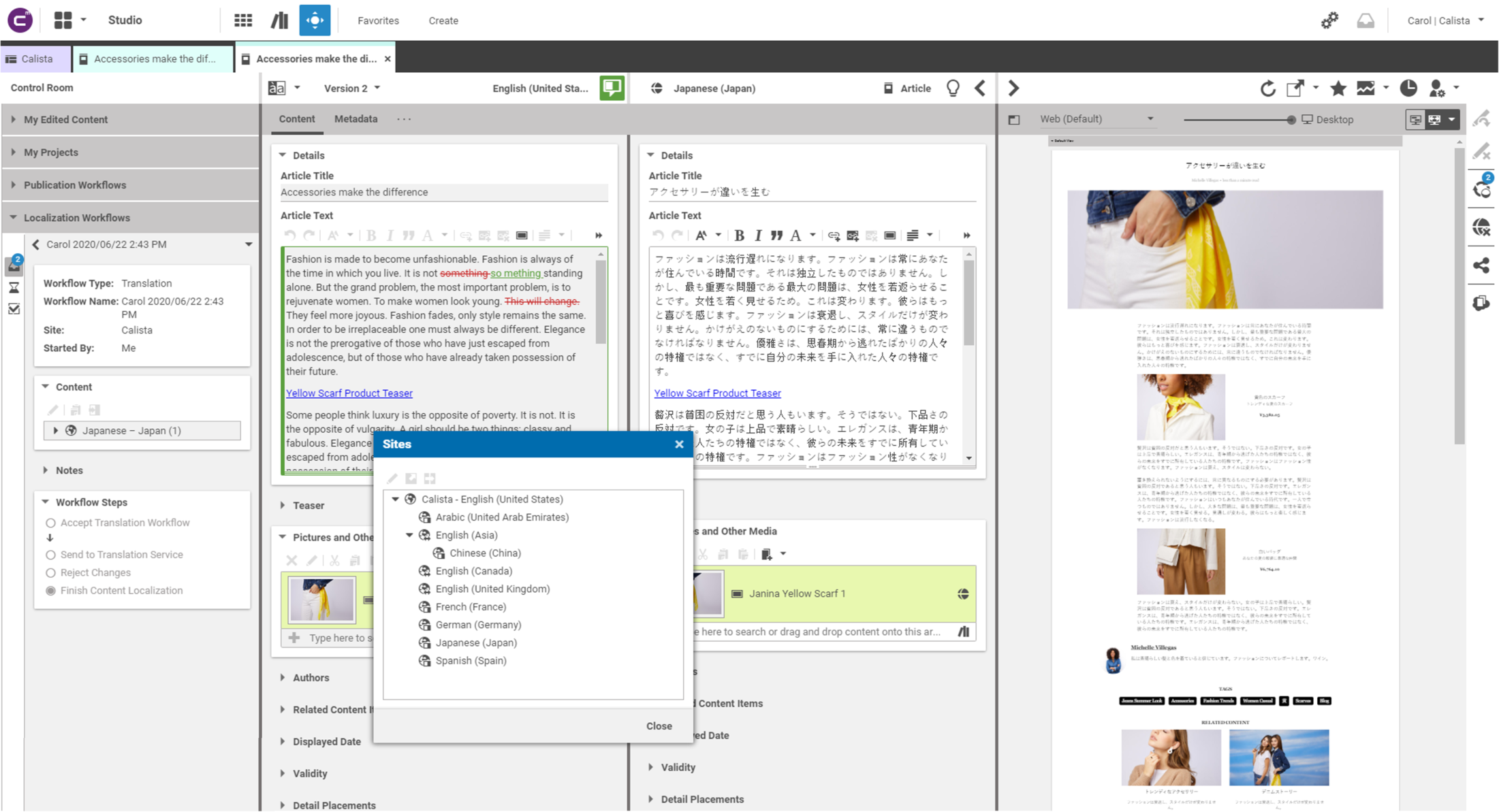Show in library icon in media search field

[x=964, y=632]
